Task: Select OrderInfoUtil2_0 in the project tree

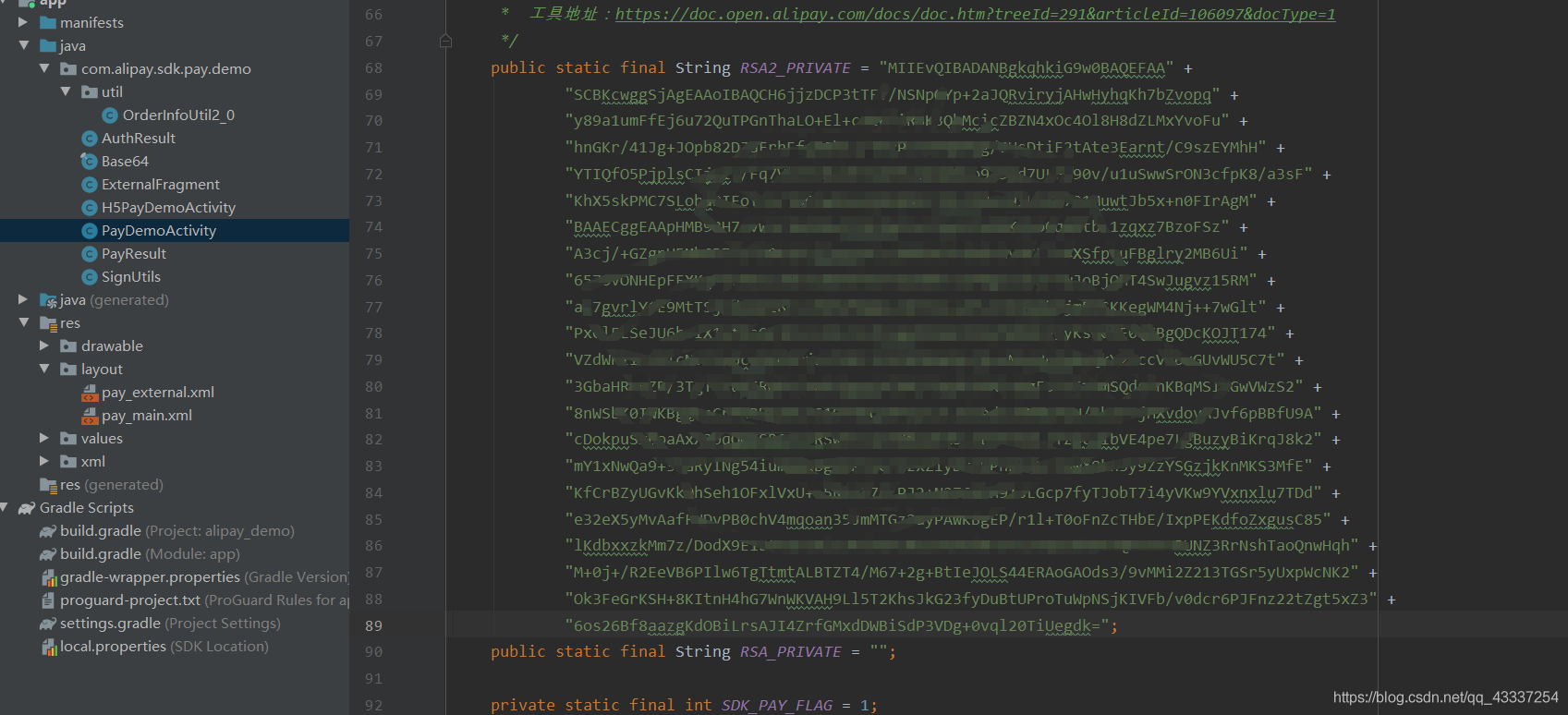Action: (x=178, y=115)
